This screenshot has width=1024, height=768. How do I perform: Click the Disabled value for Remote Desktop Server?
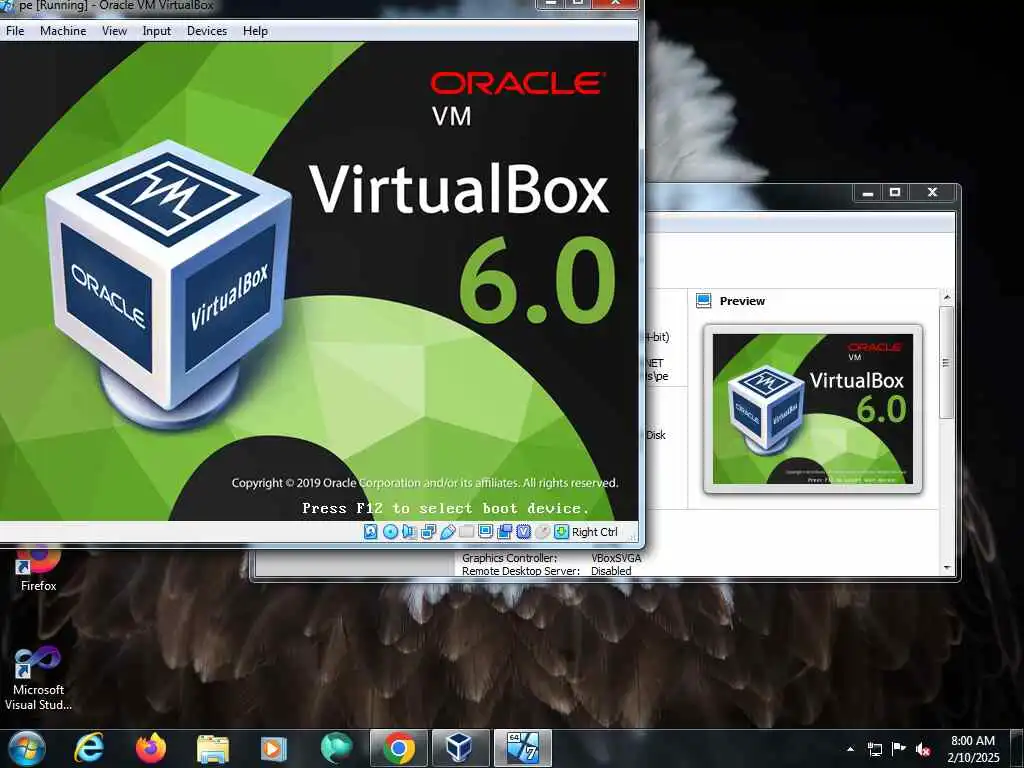click(611, 571)
